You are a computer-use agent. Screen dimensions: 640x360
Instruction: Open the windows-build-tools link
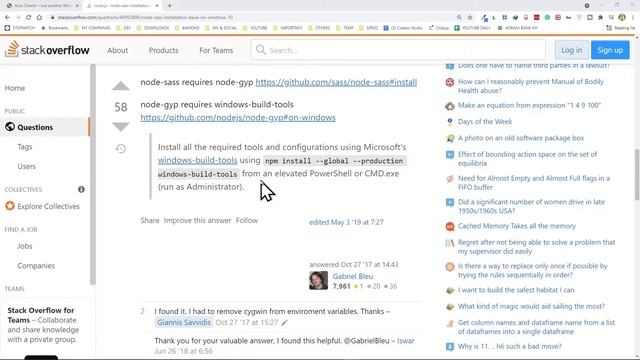click(x=198, y=160)
